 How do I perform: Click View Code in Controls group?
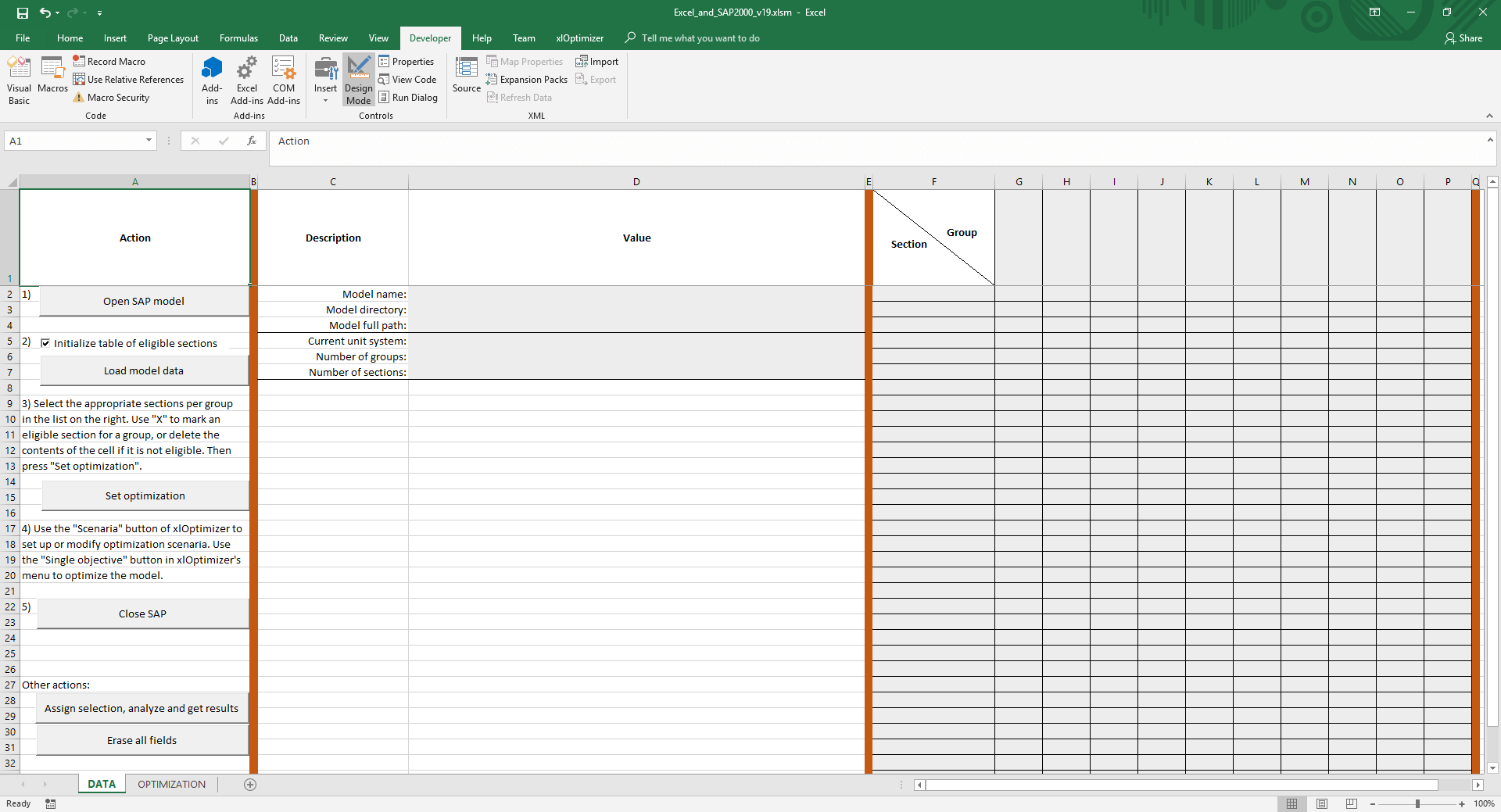[407, 80]
